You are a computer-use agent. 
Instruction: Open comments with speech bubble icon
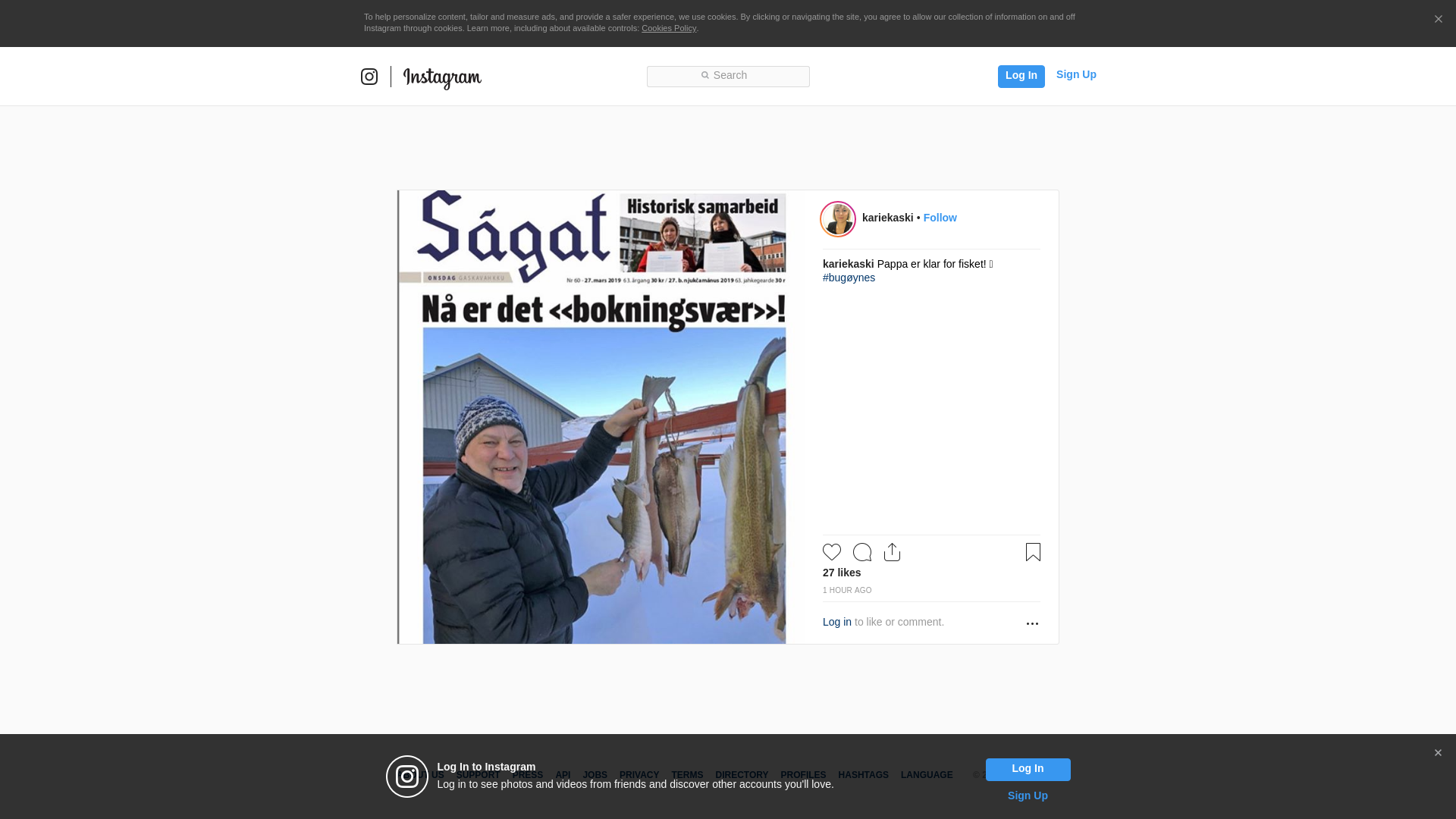click(x=862, y=552)
